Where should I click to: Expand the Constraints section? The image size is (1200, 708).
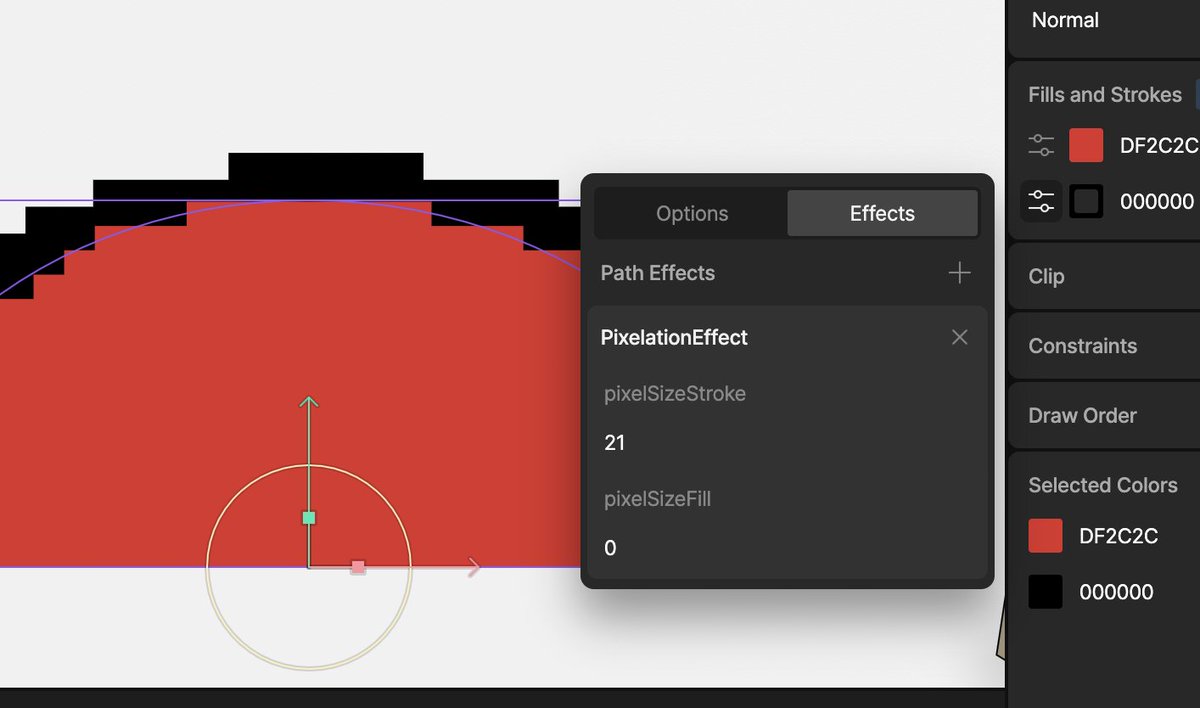(x=1104, y=346)
